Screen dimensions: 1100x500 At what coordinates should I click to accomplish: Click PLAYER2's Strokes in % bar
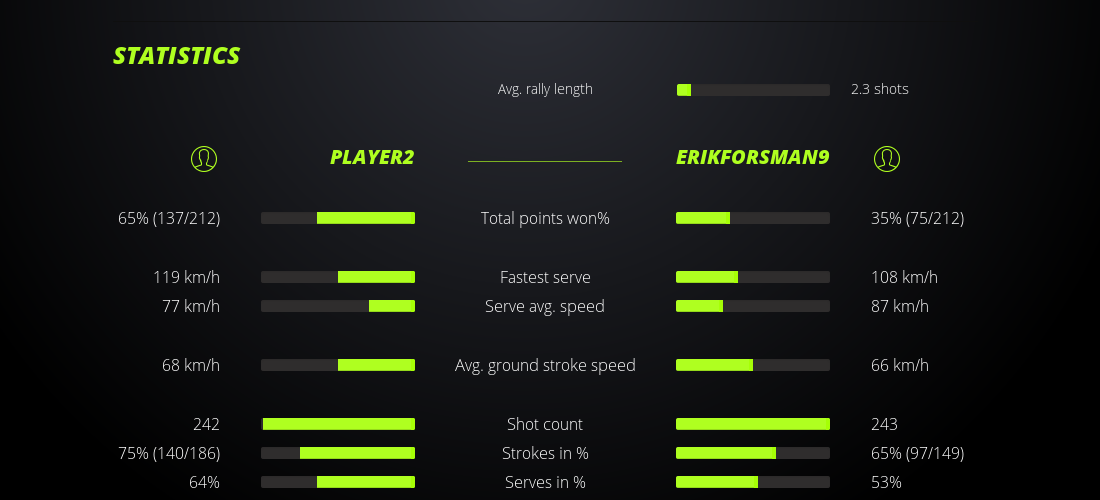click(x=338, y=453)
